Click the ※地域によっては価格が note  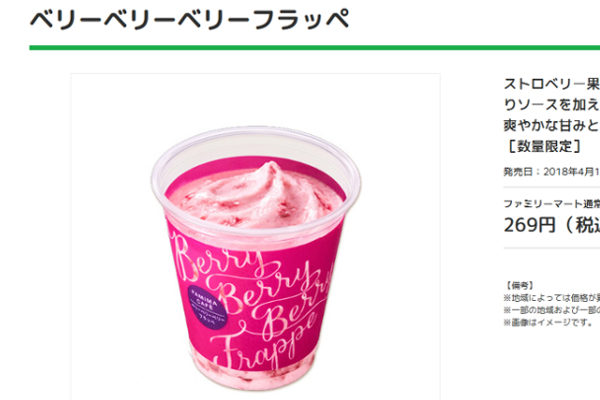[x=551, y=298]
